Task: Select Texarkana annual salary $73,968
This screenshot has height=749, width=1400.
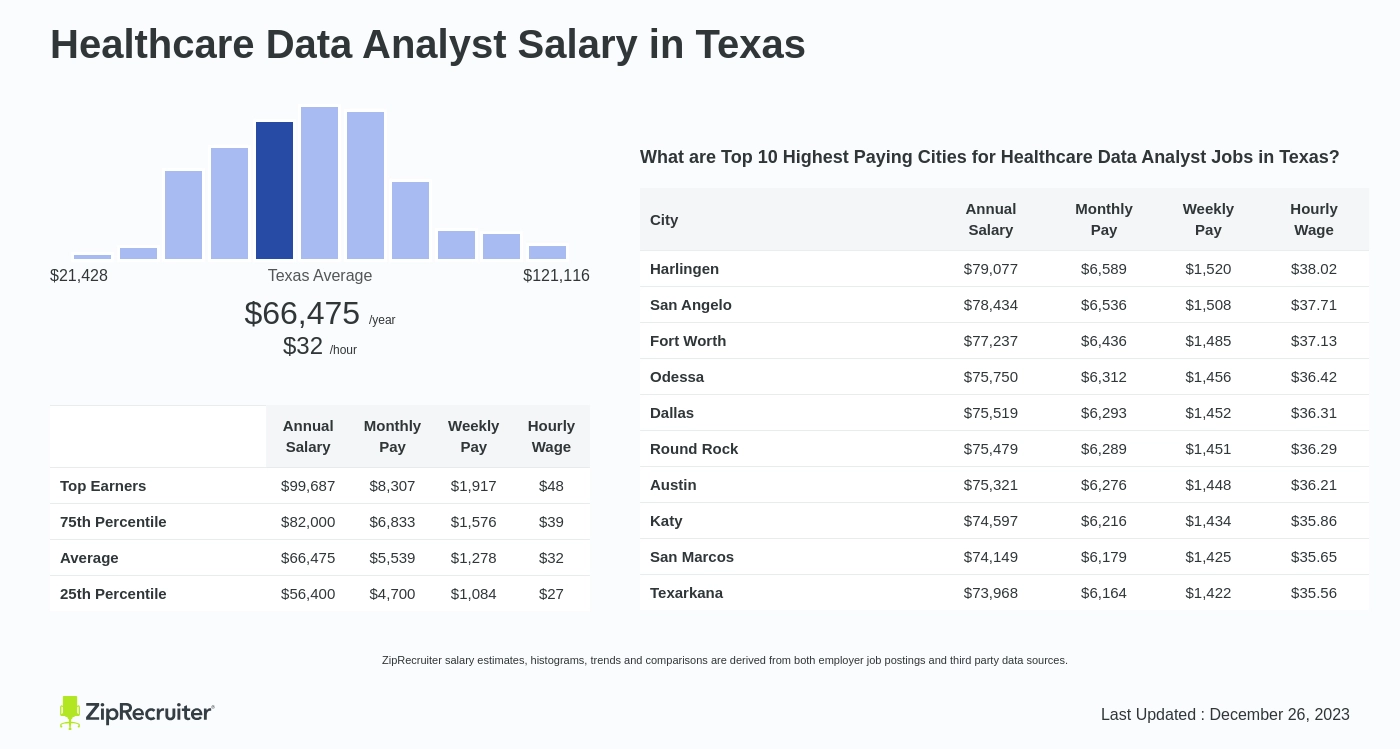Action: point(991,592)
